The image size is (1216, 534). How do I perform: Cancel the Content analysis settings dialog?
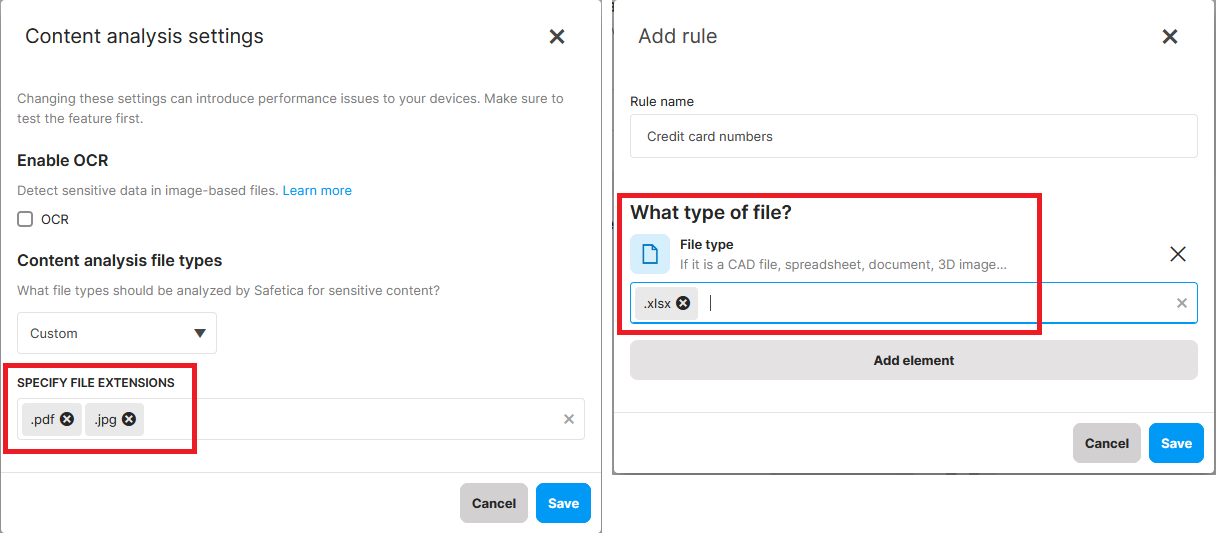(493, 503)
